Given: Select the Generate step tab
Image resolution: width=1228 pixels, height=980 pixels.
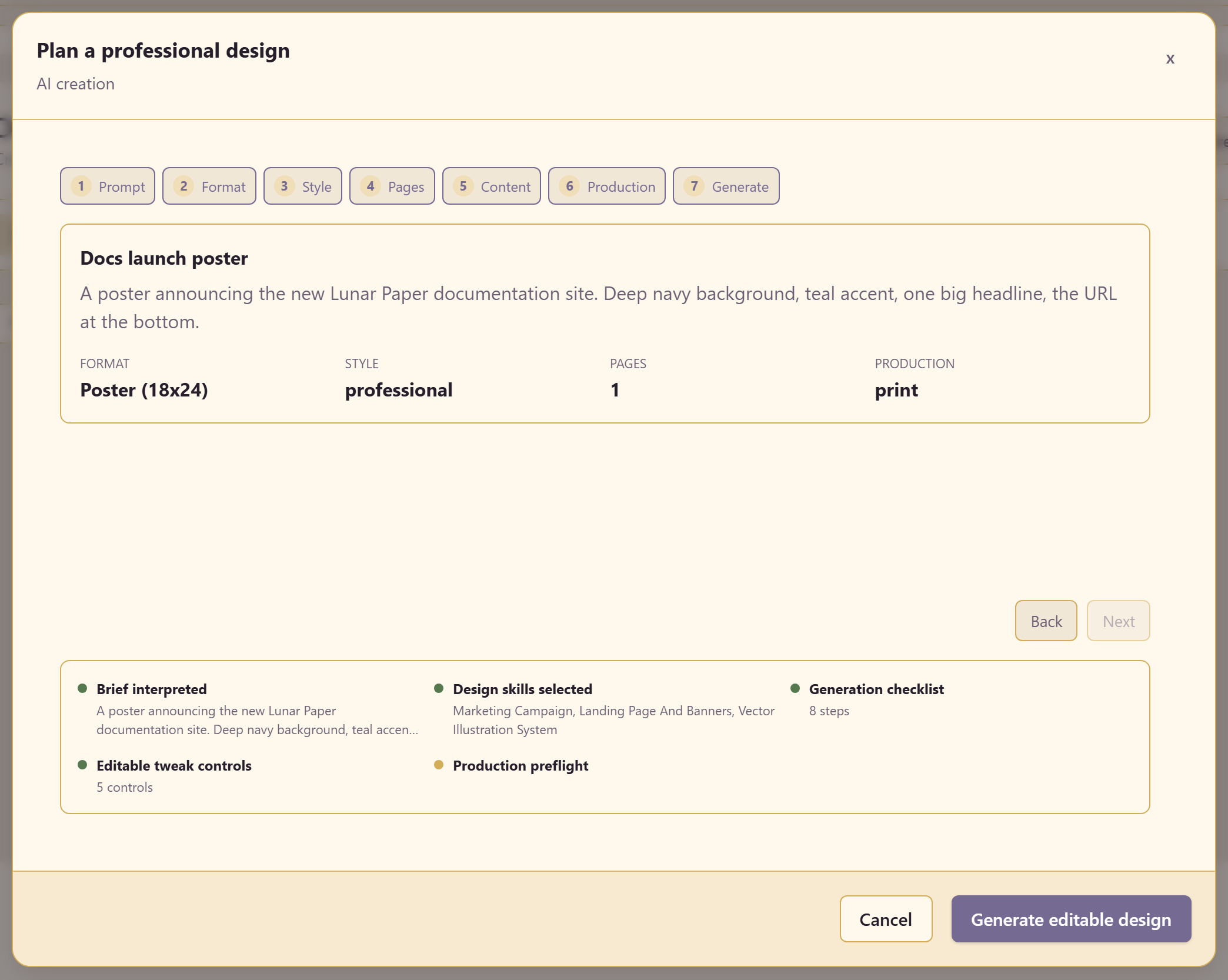Looking at the screenshot, I should click(726, 186).
